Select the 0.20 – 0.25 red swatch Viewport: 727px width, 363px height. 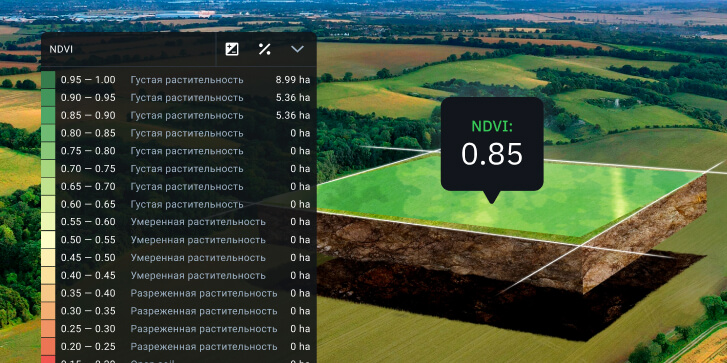click(x=48, y=346)
